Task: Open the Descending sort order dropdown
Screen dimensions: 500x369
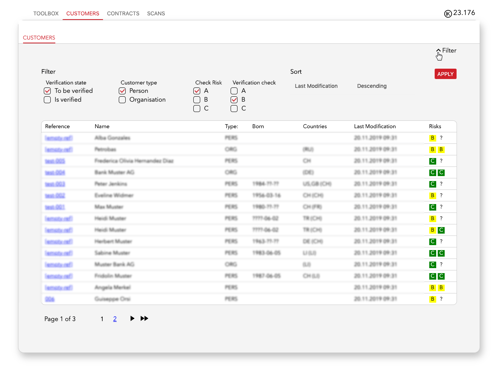Action: tap(372, 86)
